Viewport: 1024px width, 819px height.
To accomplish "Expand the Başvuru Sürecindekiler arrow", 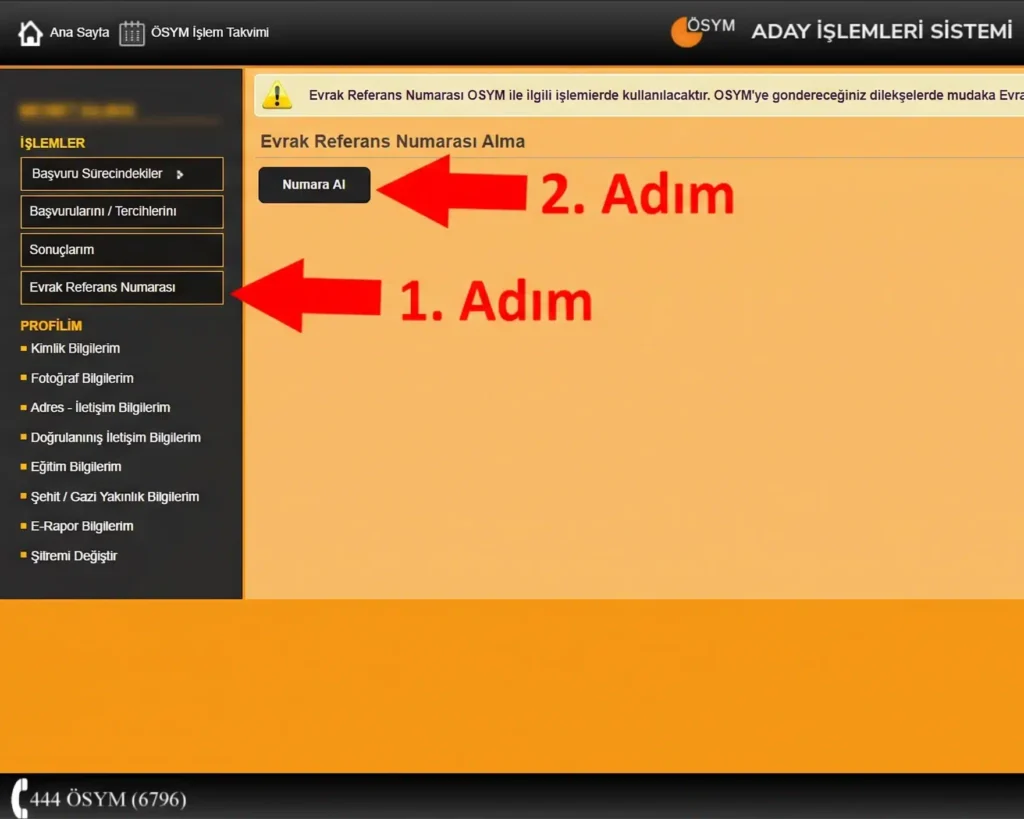I will point(180,174).
